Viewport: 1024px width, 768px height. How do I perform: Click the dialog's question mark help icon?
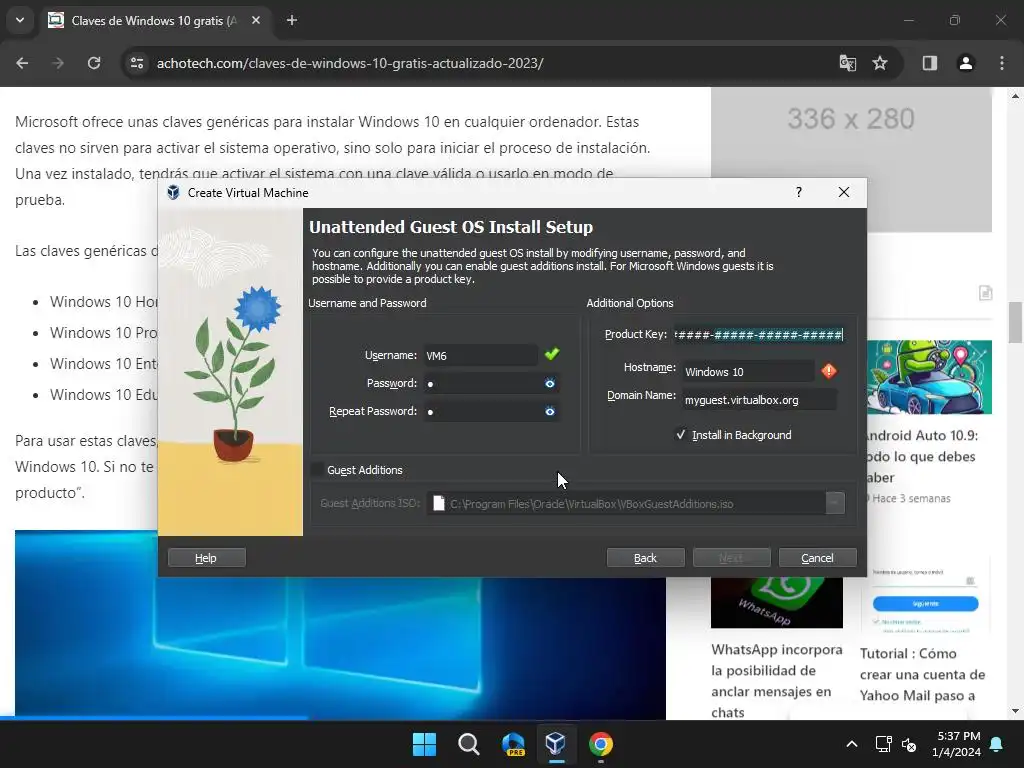pyautogui.click(x=799, y=192)
